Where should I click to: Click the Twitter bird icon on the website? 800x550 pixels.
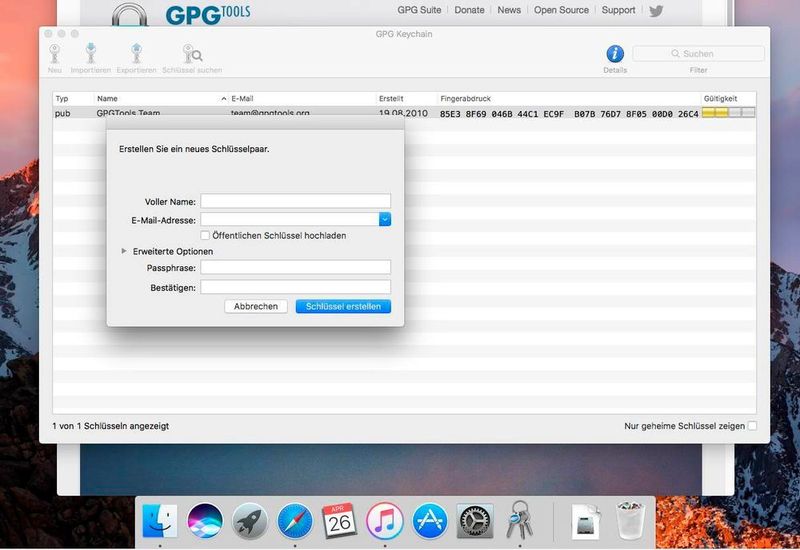click(x=656, y=11)
